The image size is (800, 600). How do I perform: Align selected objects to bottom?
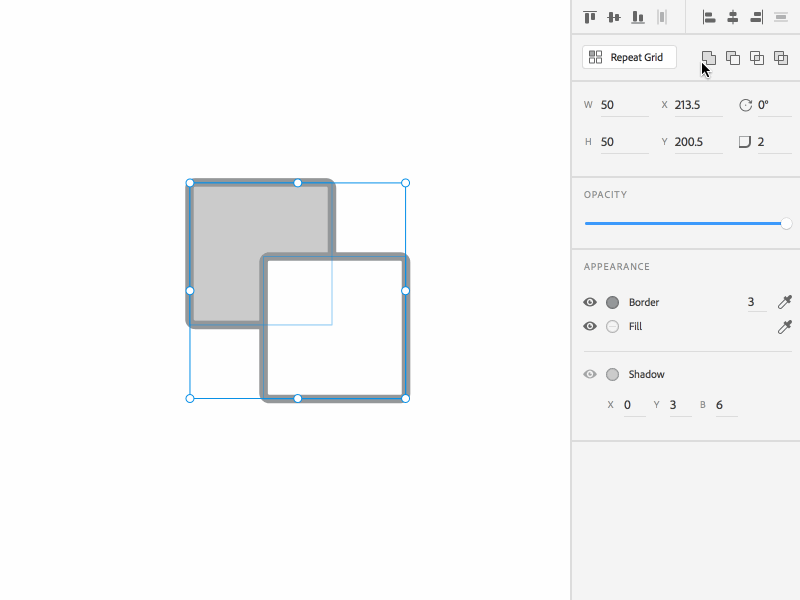point(638,17)
